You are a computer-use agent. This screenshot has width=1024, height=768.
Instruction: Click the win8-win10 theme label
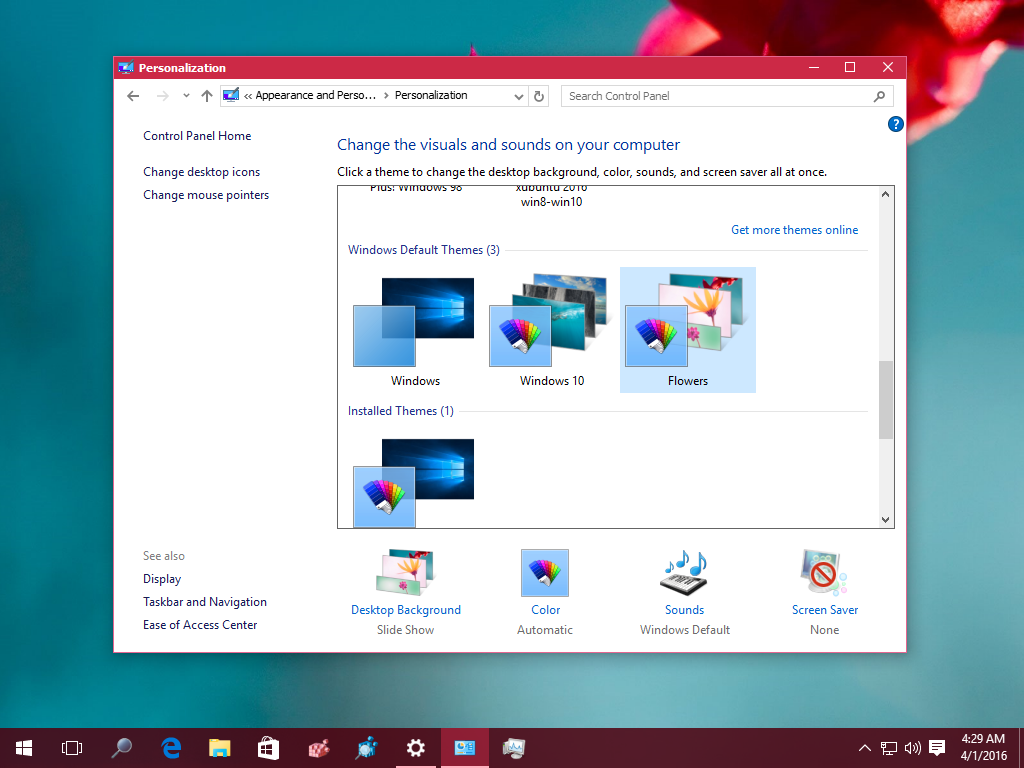(551, 202)
